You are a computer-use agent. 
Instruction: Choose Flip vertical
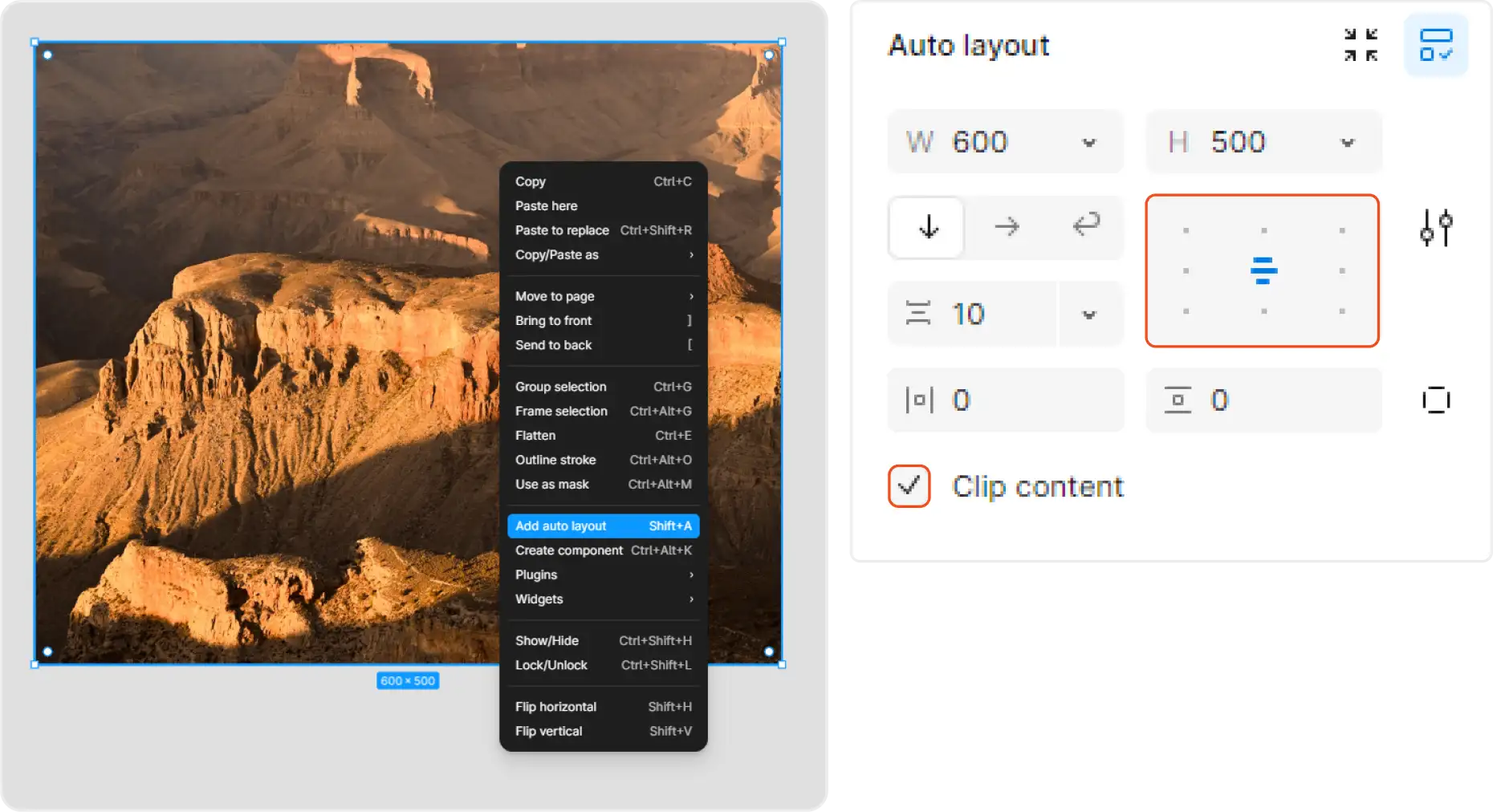click(604, 732)
